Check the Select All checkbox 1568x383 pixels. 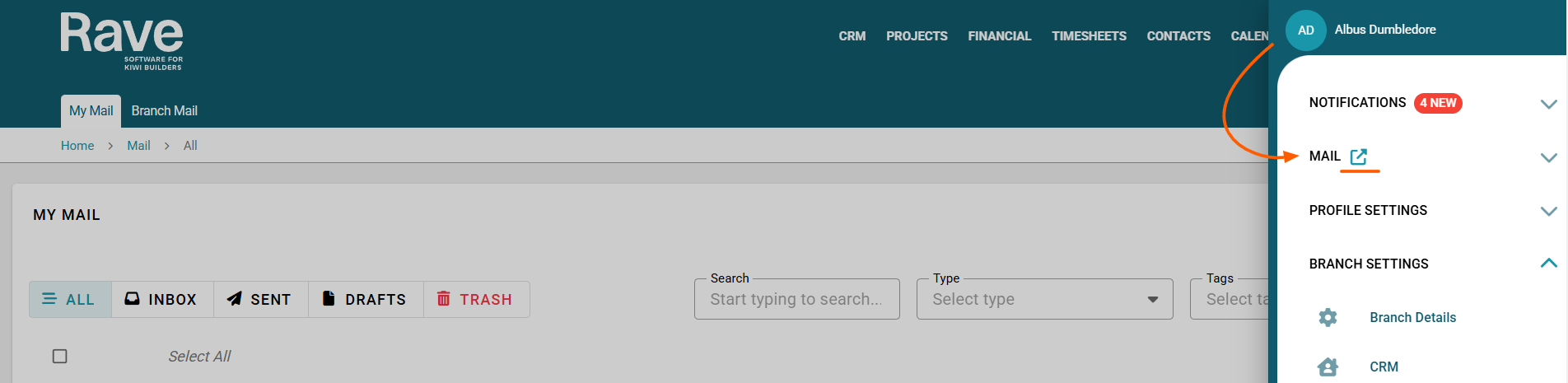pyautogui.click(x=59, y=357)
